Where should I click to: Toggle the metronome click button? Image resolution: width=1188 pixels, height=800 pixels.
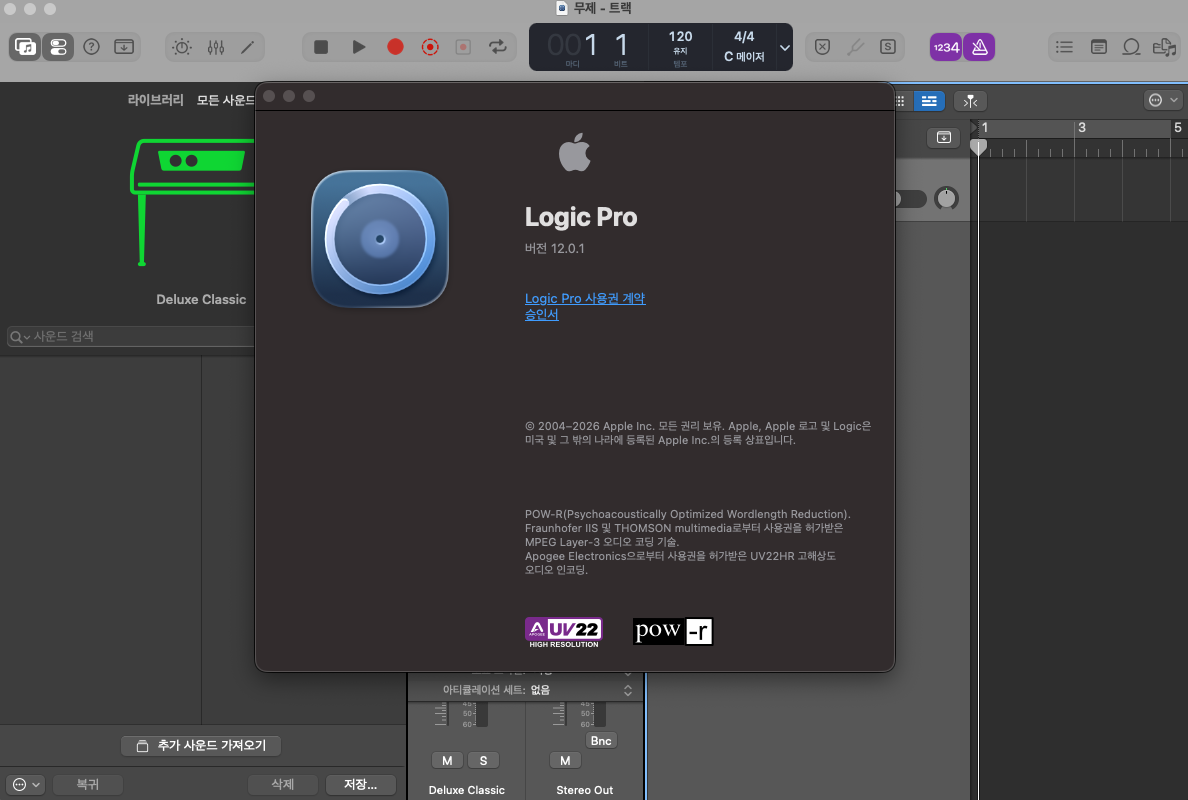coord(978,47)
